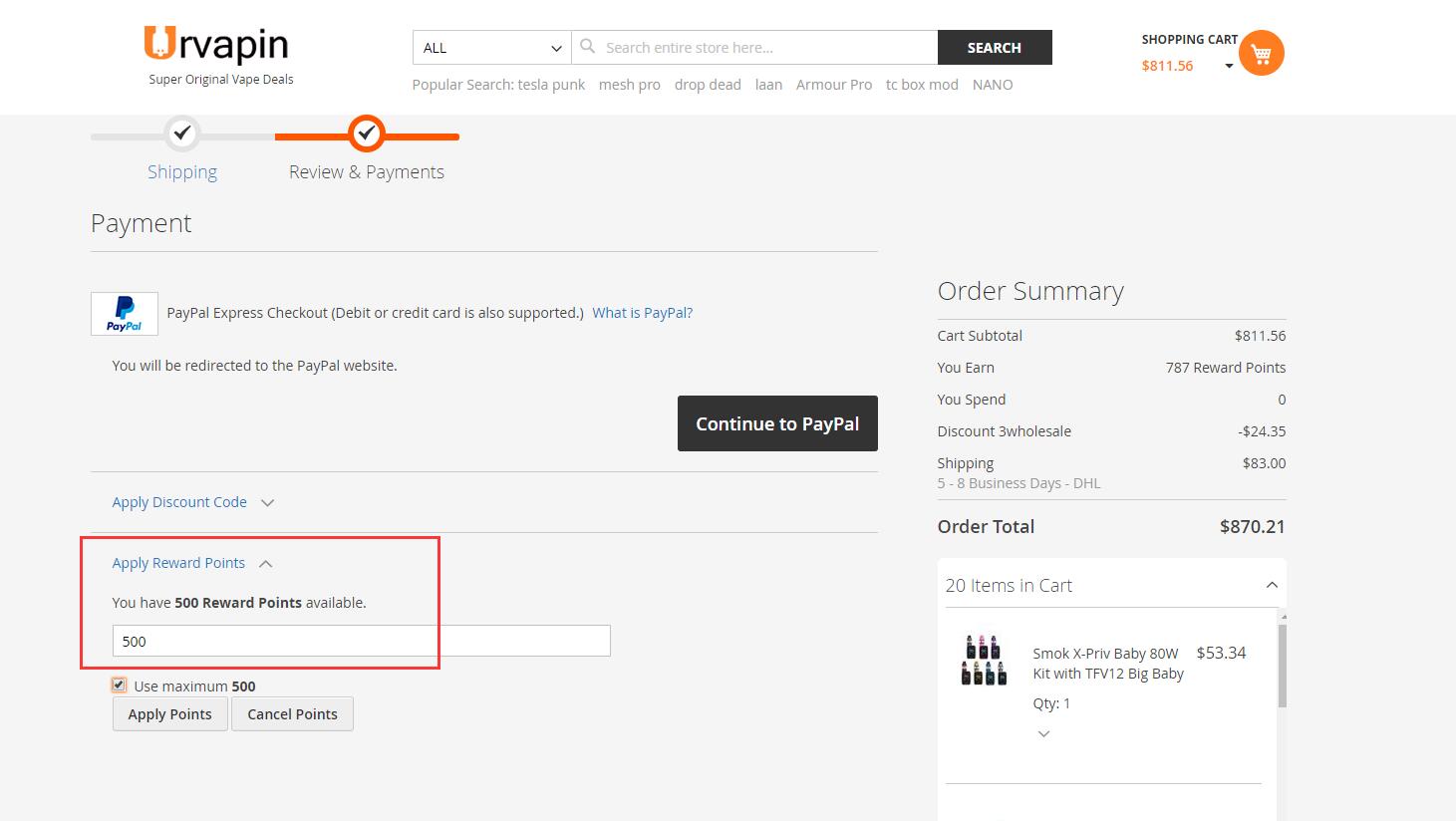Click Smok X-Priv Baby 80W Kit product name
Screen dimensions: 1456x821
click(x=1108, y=664)
